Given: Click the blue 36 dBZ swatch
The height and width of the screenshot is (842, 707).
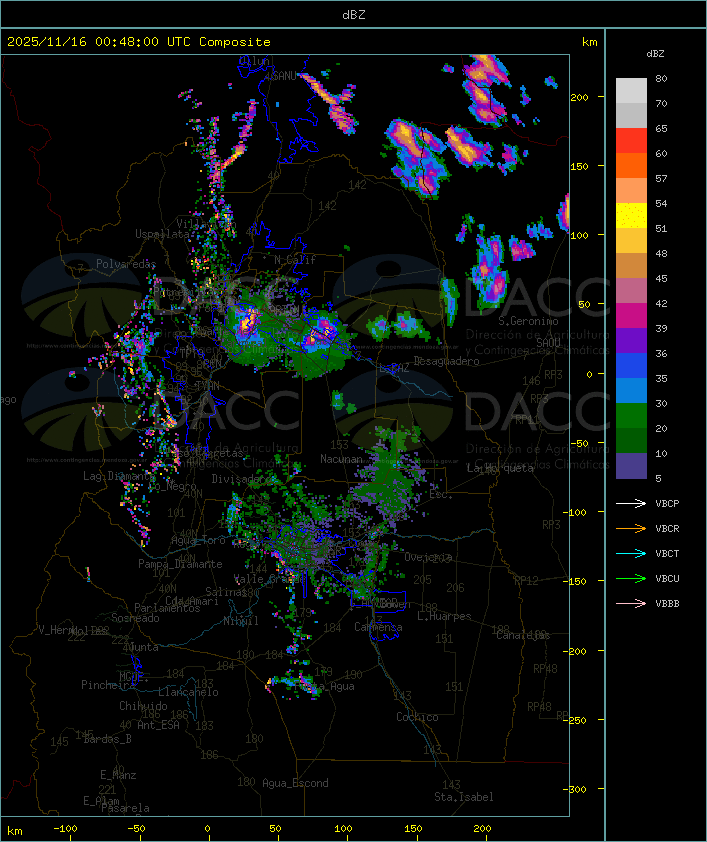Looking at the screenshot, I should [x=631, y=366].
